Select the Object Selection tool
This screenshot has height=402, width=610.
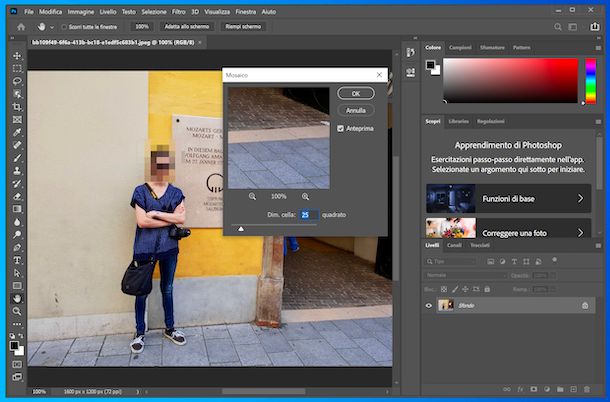click(x=17, y=94)
